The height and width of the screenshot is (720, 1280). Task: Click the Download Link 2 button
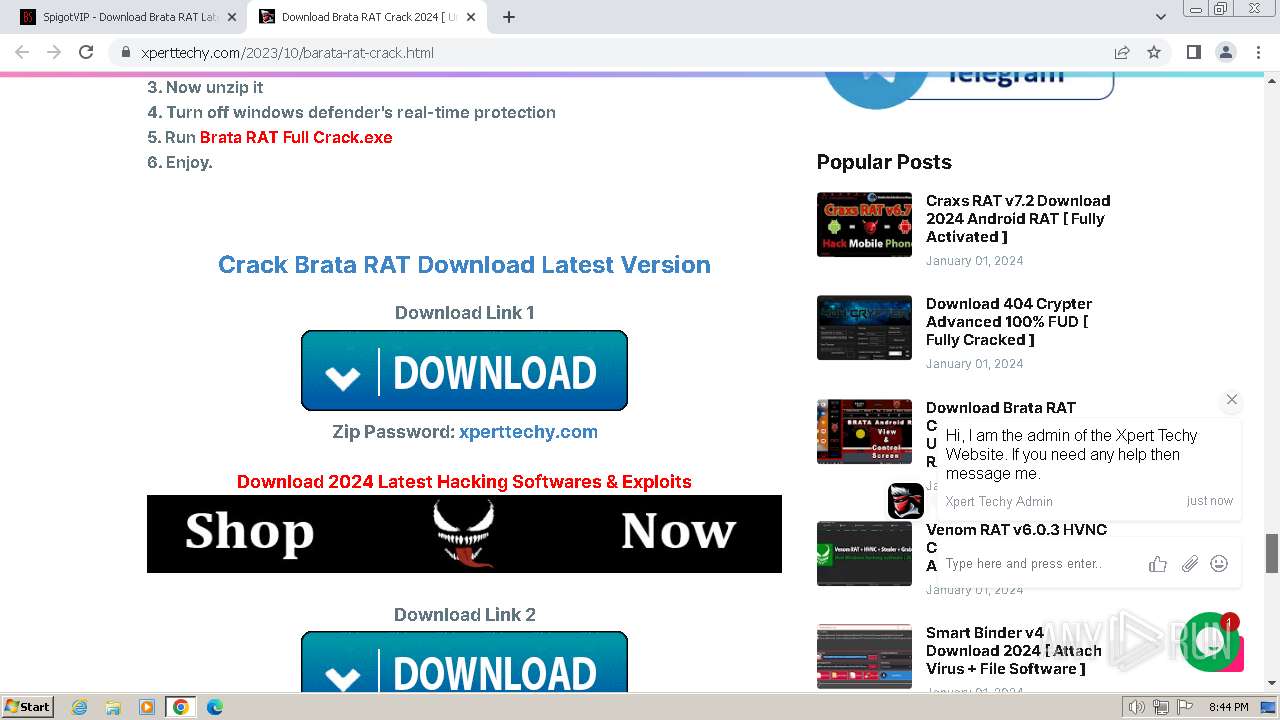coord(464,661)
